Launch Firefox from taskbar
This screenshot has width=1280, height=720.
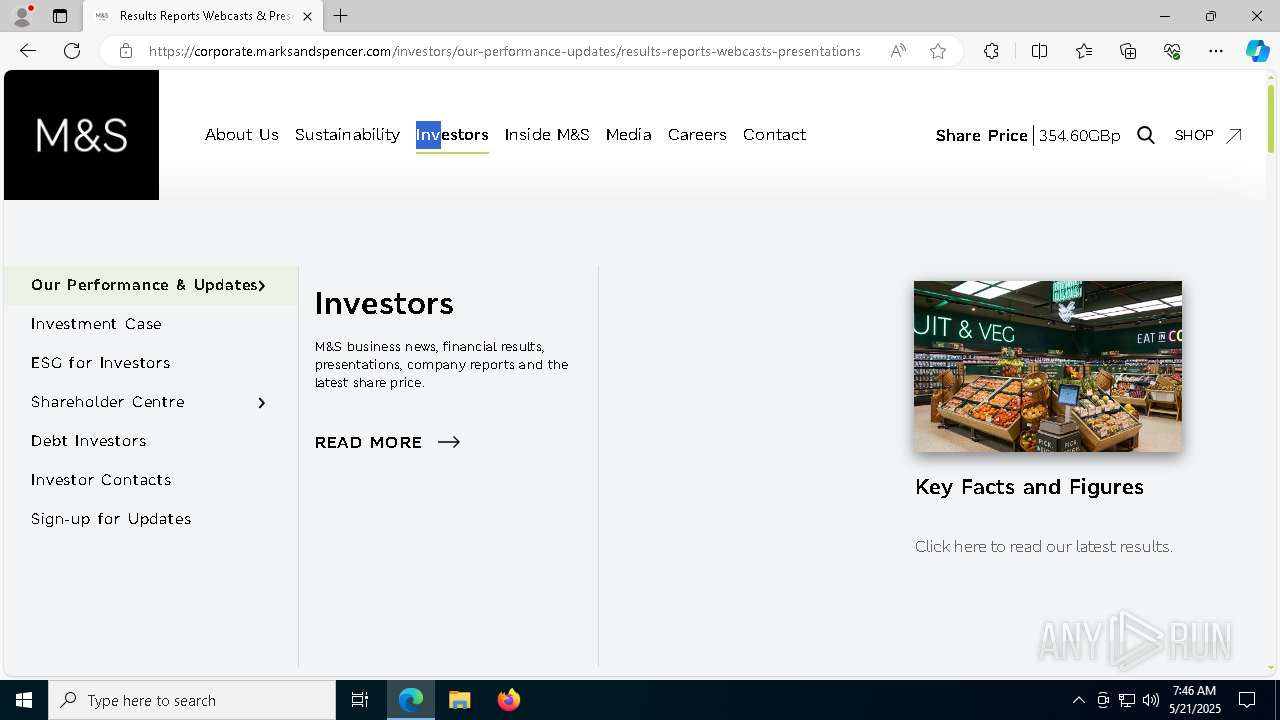[509, 700]
